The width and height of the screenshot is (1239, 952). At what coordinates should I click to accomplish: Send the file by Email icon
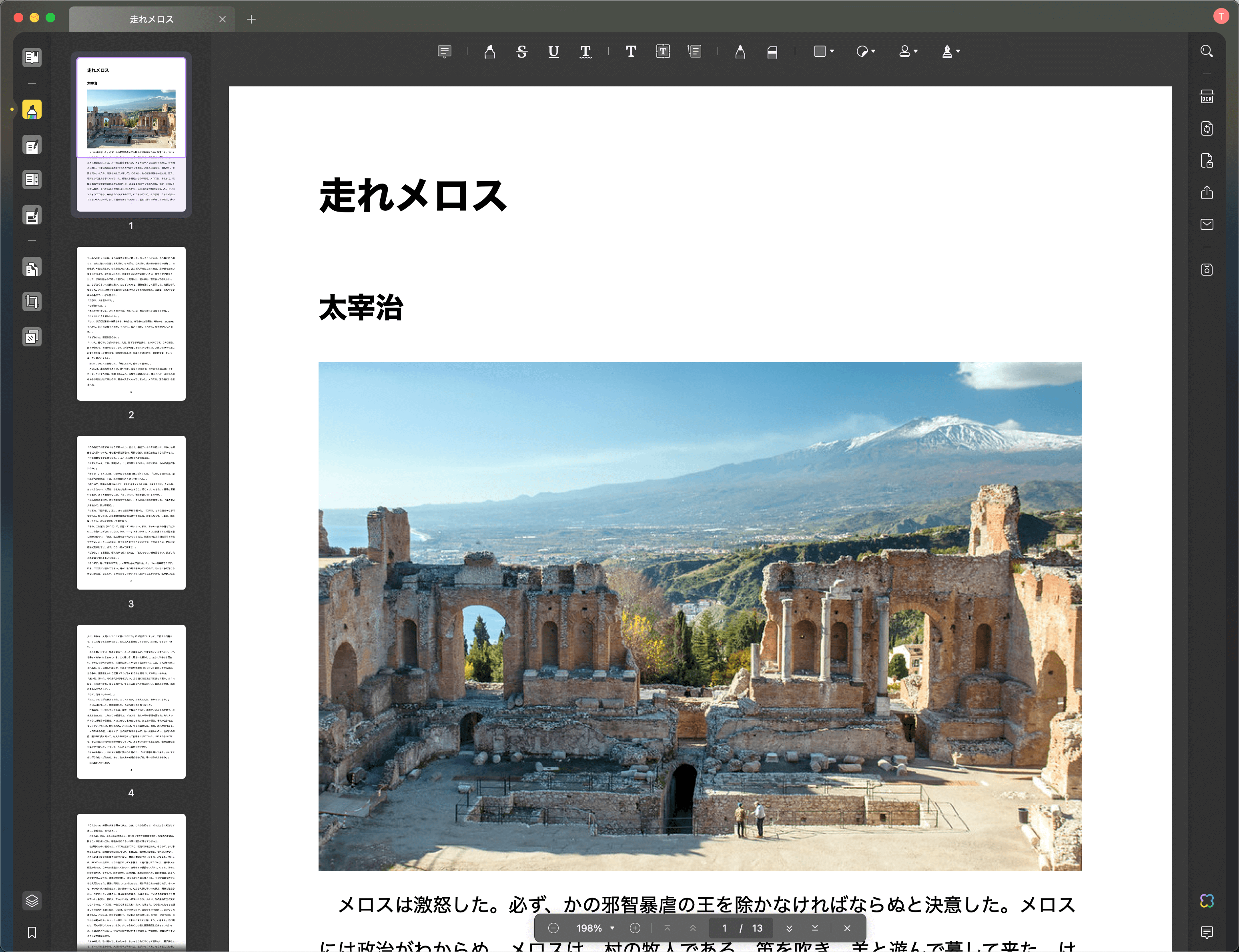pos(1207,224)
